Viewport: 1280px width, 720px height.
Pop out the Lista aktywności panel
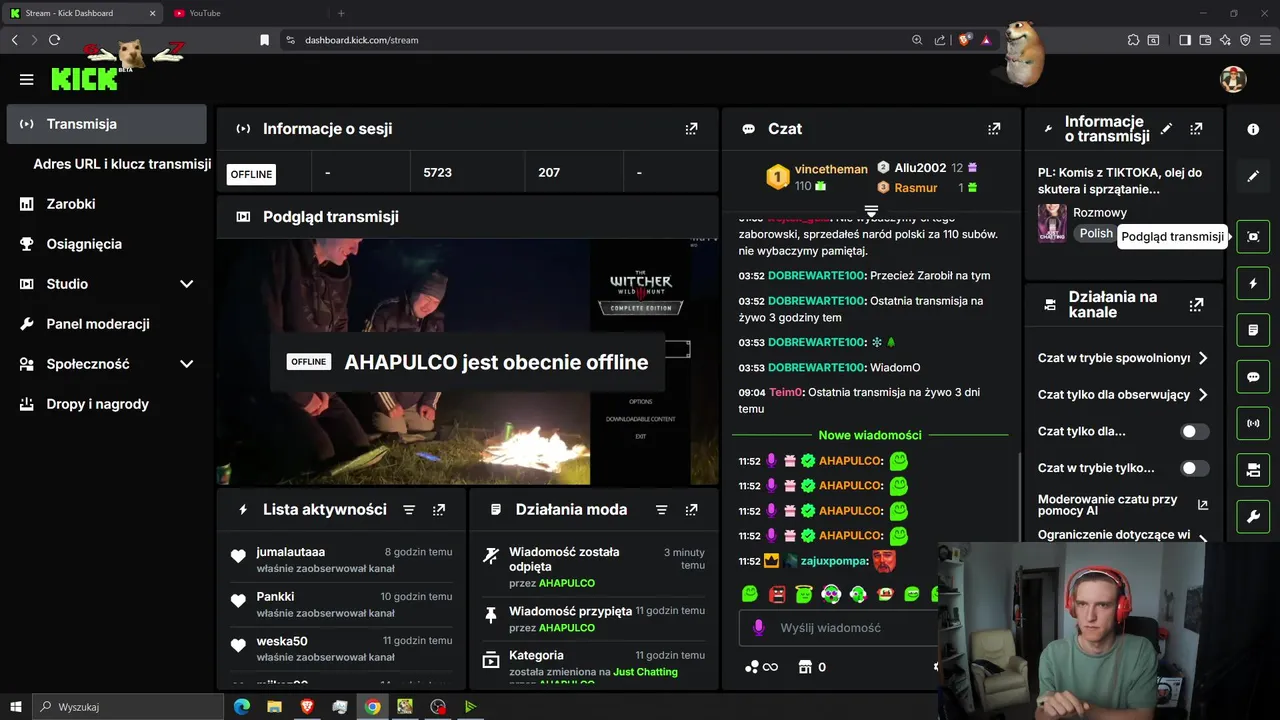[439, 510]
